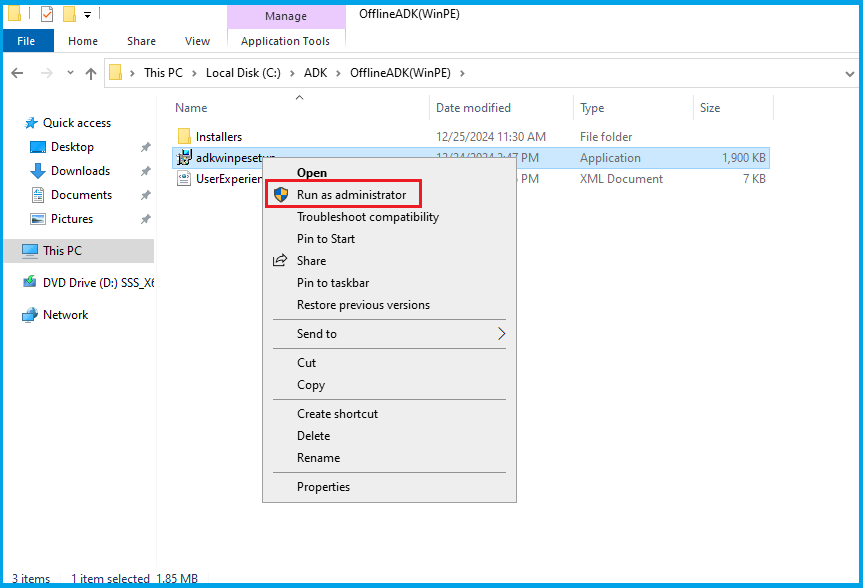Select This PC in the navigation pane
This screenshot has width=863, height=588.
(x=62, y=251)
